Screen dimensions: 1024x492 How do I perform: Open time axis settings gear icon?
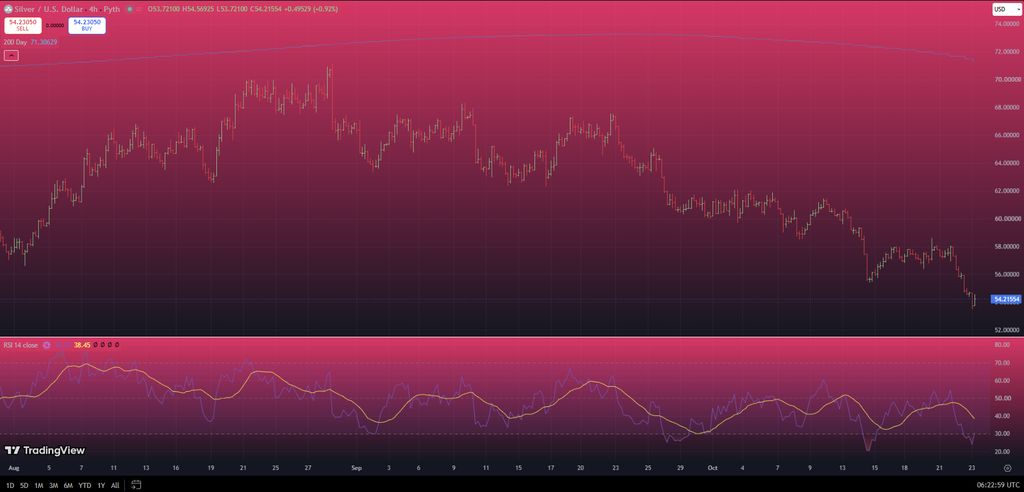point(1006,468)
